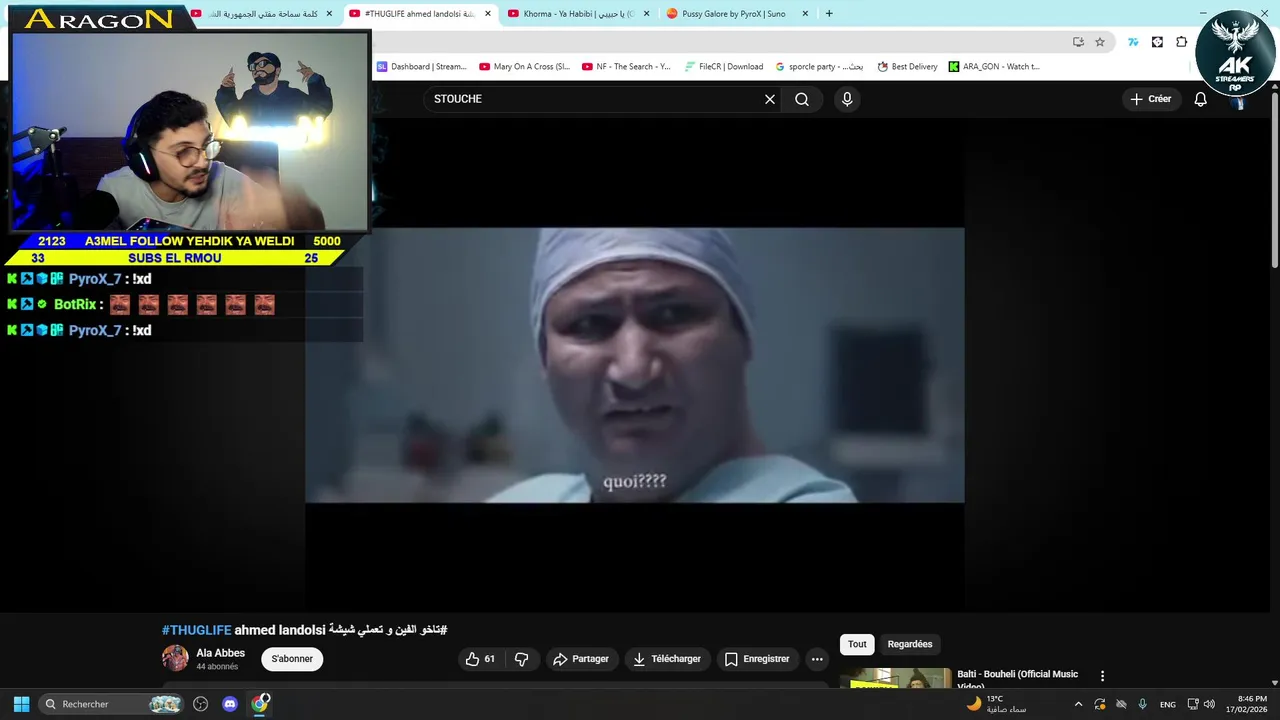Switch the ENG input language indicator
Image resolution: width=1280 pixels, height=720 pixels.
pos(1167,704)
